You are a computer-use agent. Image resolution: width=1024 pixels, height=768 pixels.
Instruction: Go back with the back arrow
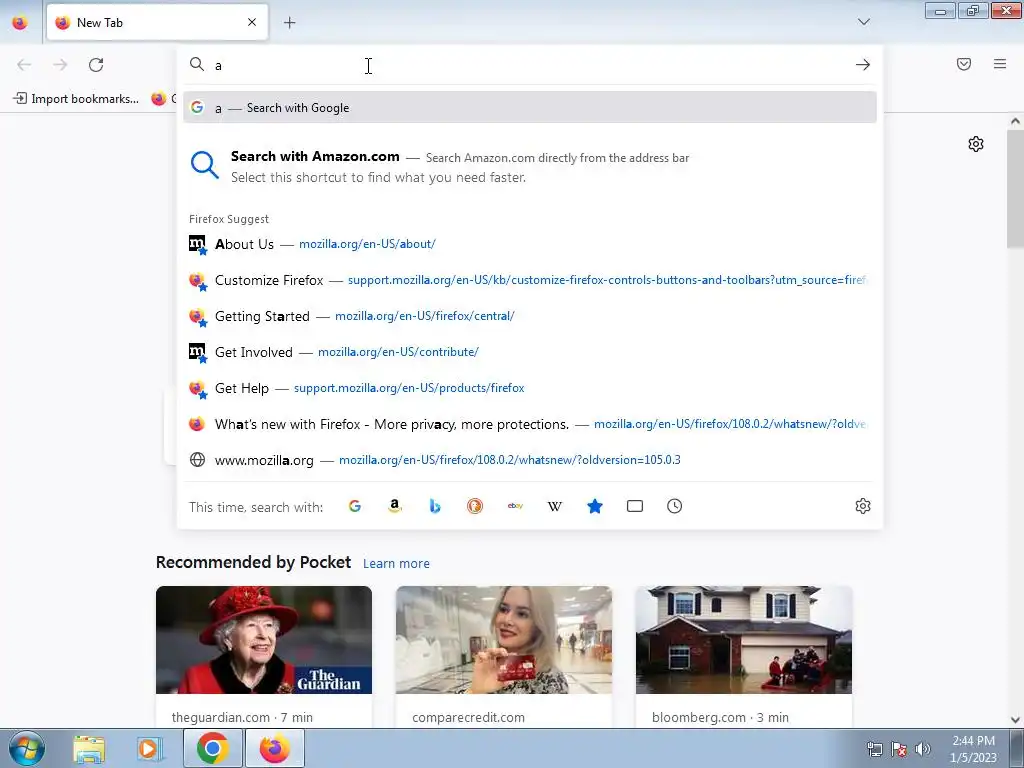tap(24, 65)
